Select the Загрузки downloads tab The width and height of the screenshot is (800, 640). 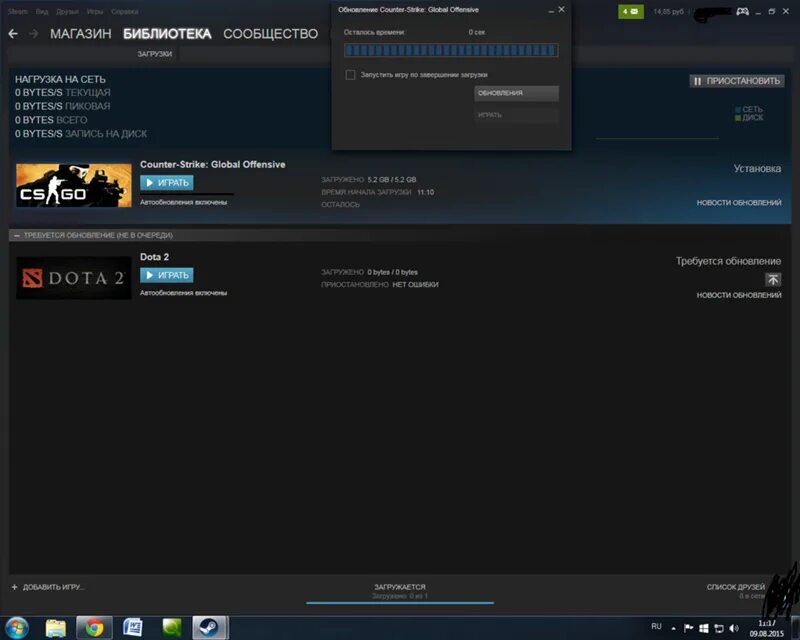click(x=155, y=54)
